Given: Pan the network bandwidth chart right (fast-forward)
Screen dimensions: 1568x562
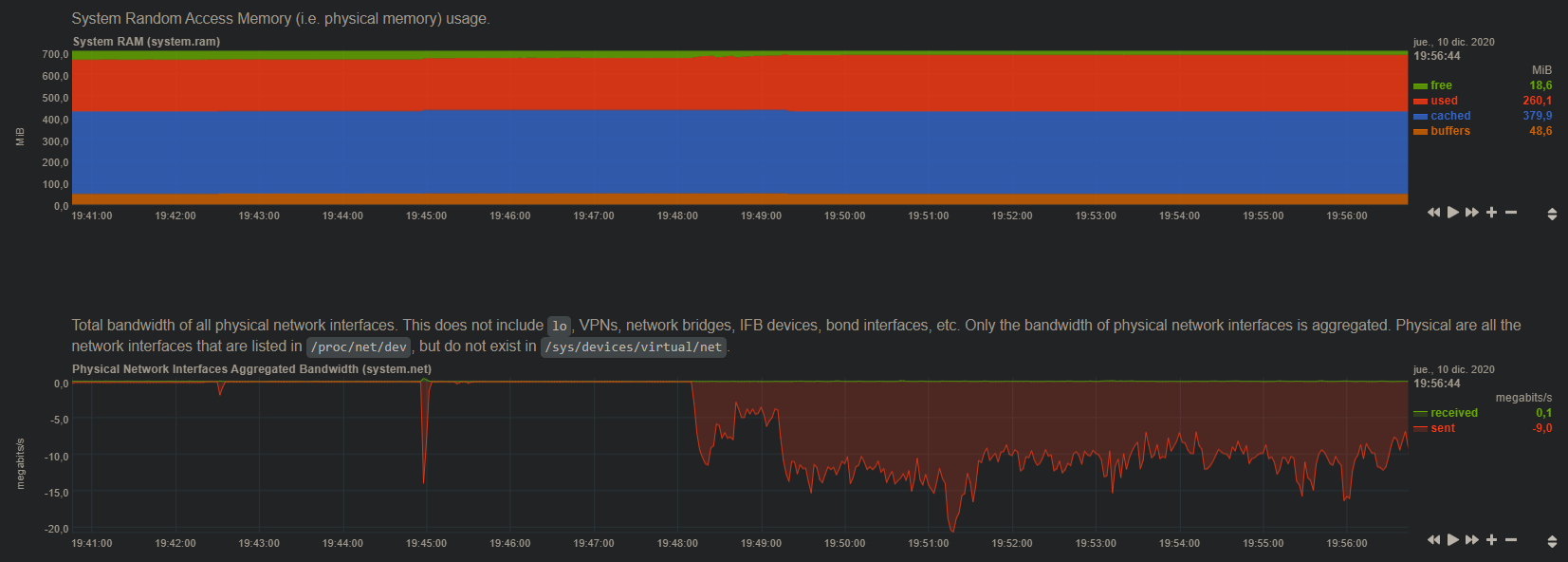Looking at the screenshot, I should [1472, 540].
